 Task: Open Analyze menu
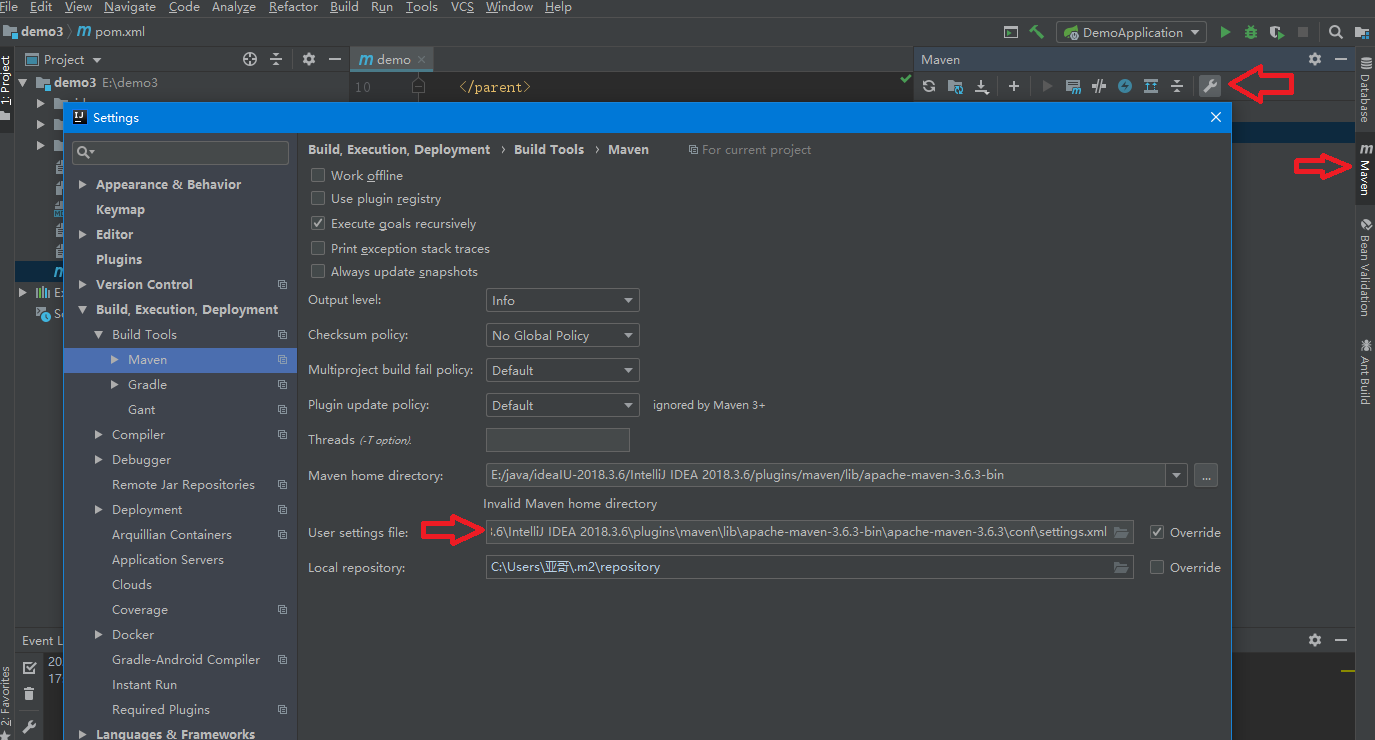[x=234, y=7]
